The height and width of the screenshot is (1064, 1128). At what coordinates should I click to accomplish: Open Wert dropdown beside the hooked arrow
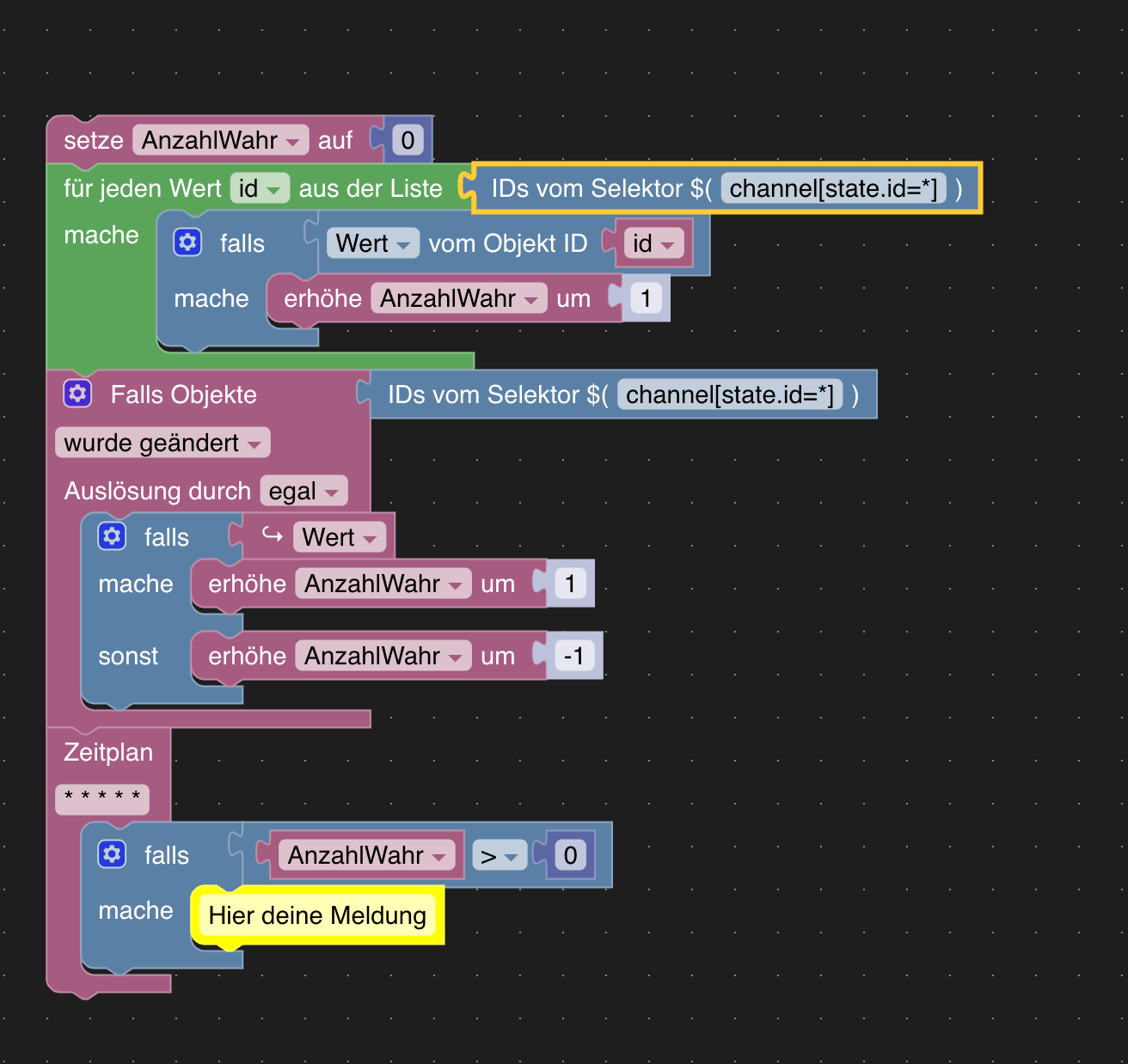click(340, 537)
